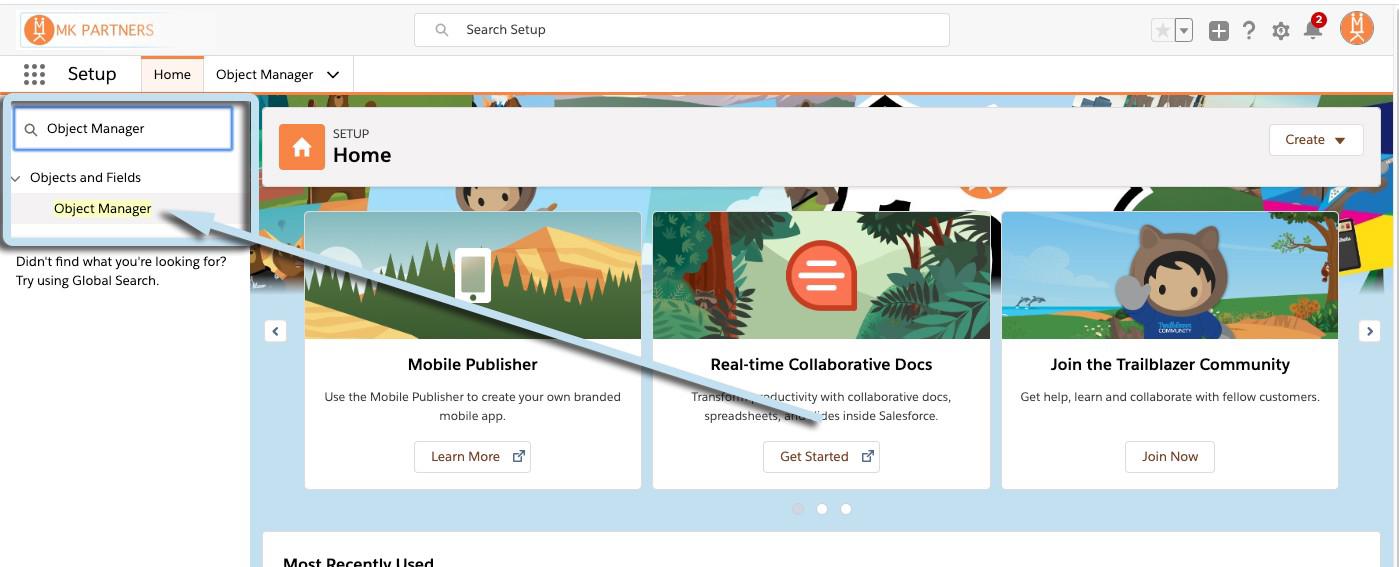
Task: Click the user profile avatar
Action: [x=1357, y=29]
